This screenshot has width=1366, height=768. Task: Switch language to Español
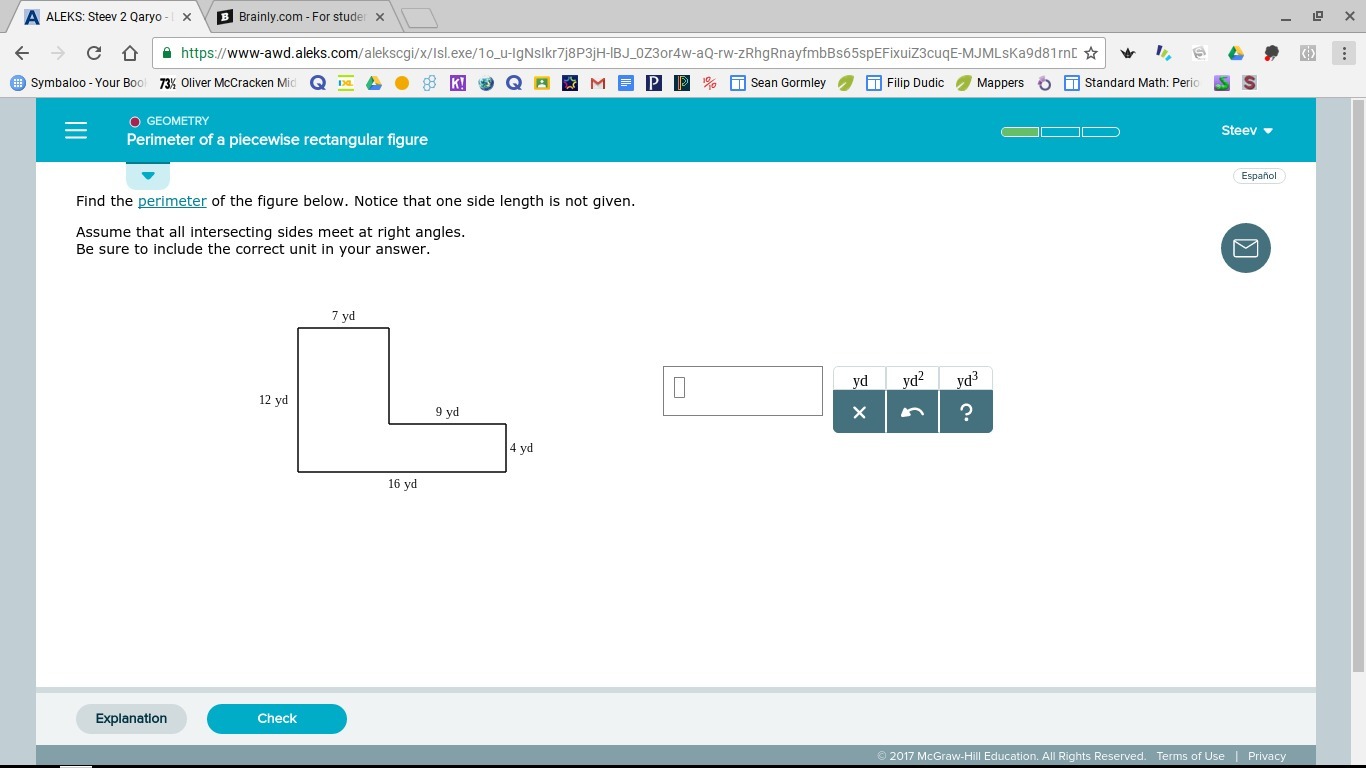[x=1259, y=176]
